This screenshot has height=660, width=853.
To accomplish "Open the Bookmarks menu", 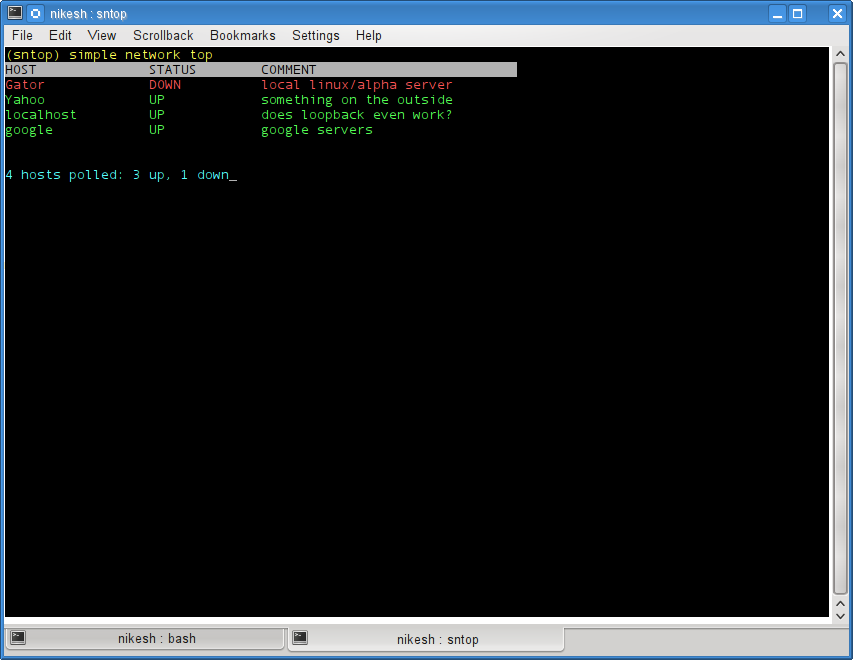I will (242, 35).
